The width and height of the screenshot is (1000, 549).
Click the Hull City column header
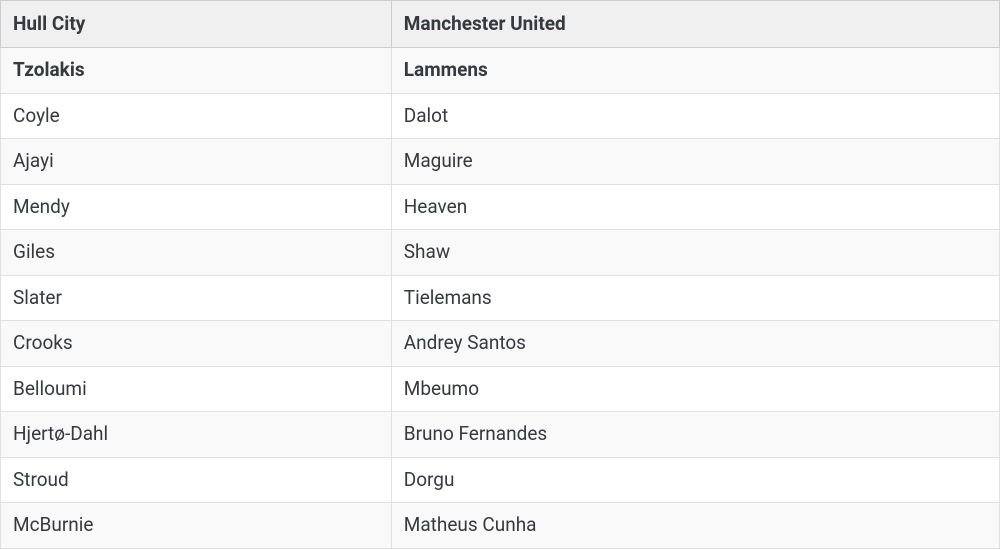click(196, 24)
